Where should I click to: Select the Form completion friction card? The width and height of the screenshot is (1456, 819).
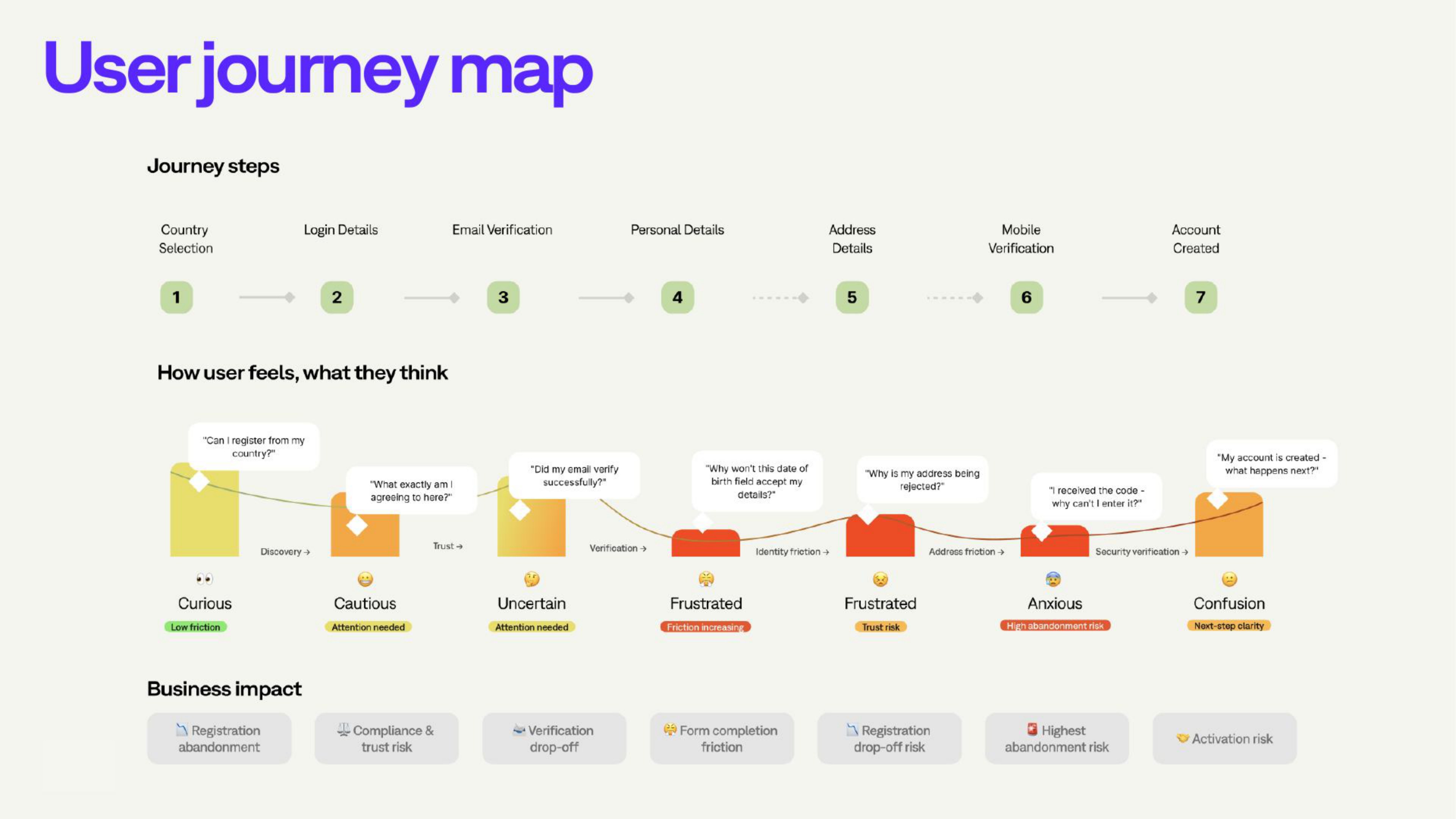point(722,738)
